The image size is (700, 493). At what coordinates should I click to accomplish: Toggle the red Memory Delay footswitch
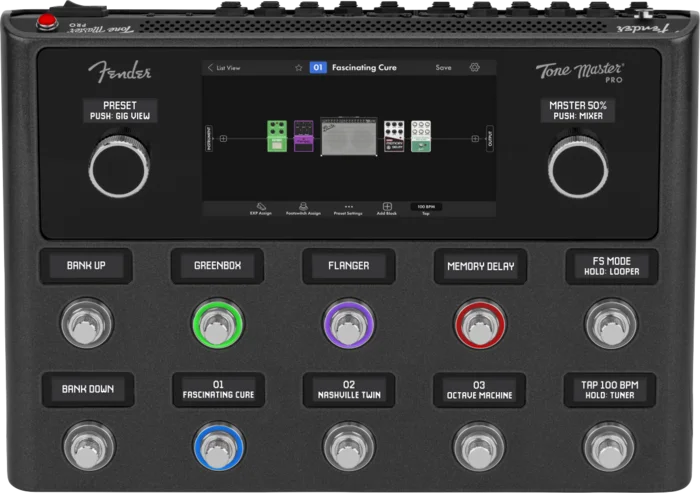click(478, 323)
